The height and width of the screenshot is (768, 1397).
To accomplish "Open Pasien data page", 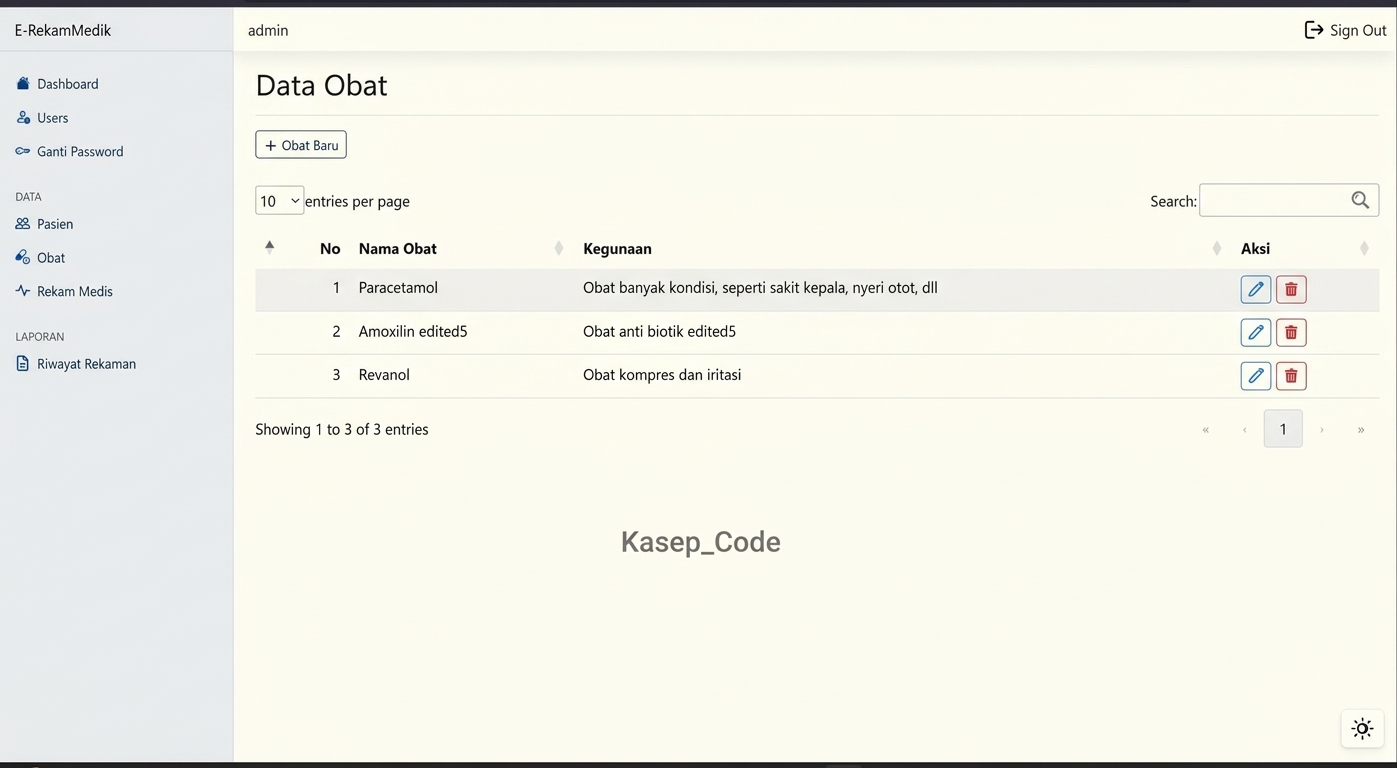I will [44, 224].
